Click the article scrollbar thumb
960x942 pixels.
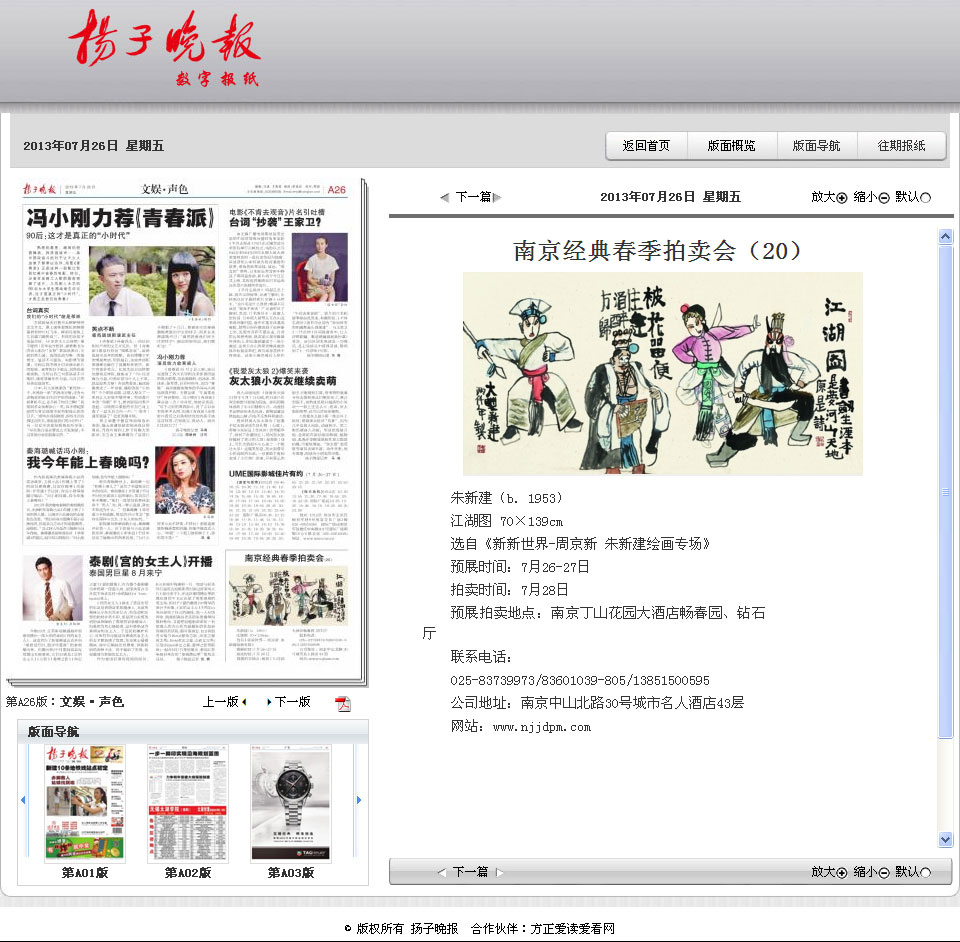[x=945, y=492]
